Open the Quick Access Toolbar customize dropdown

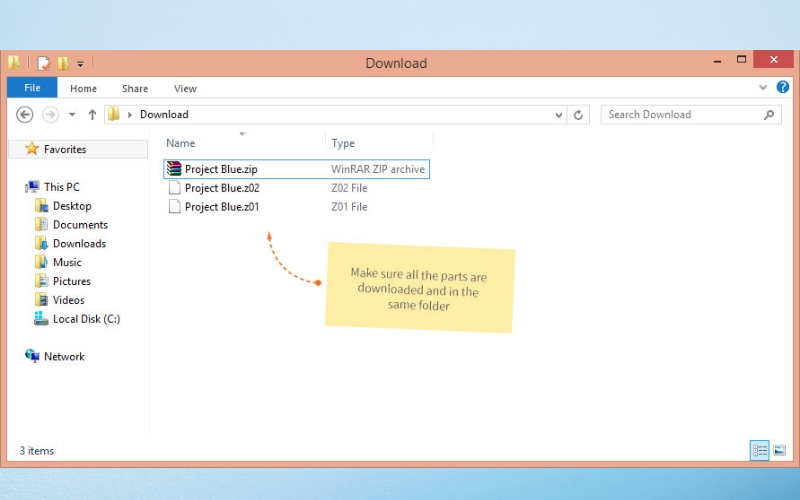coord(80,64)
